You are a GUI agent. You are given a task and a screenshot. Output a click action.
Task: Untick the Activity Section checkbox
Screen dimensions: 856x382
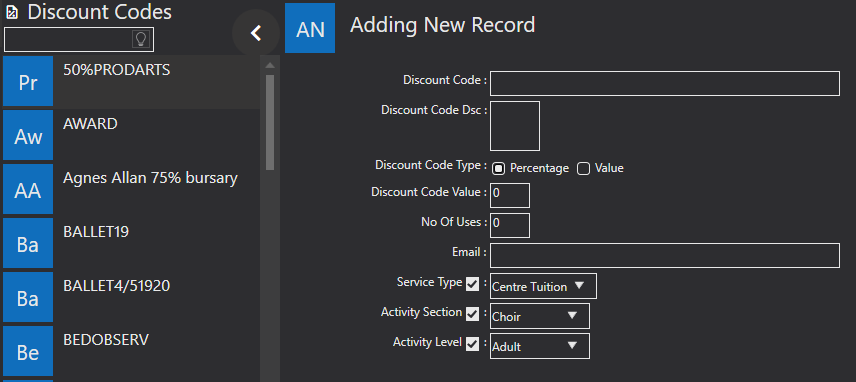472,314
